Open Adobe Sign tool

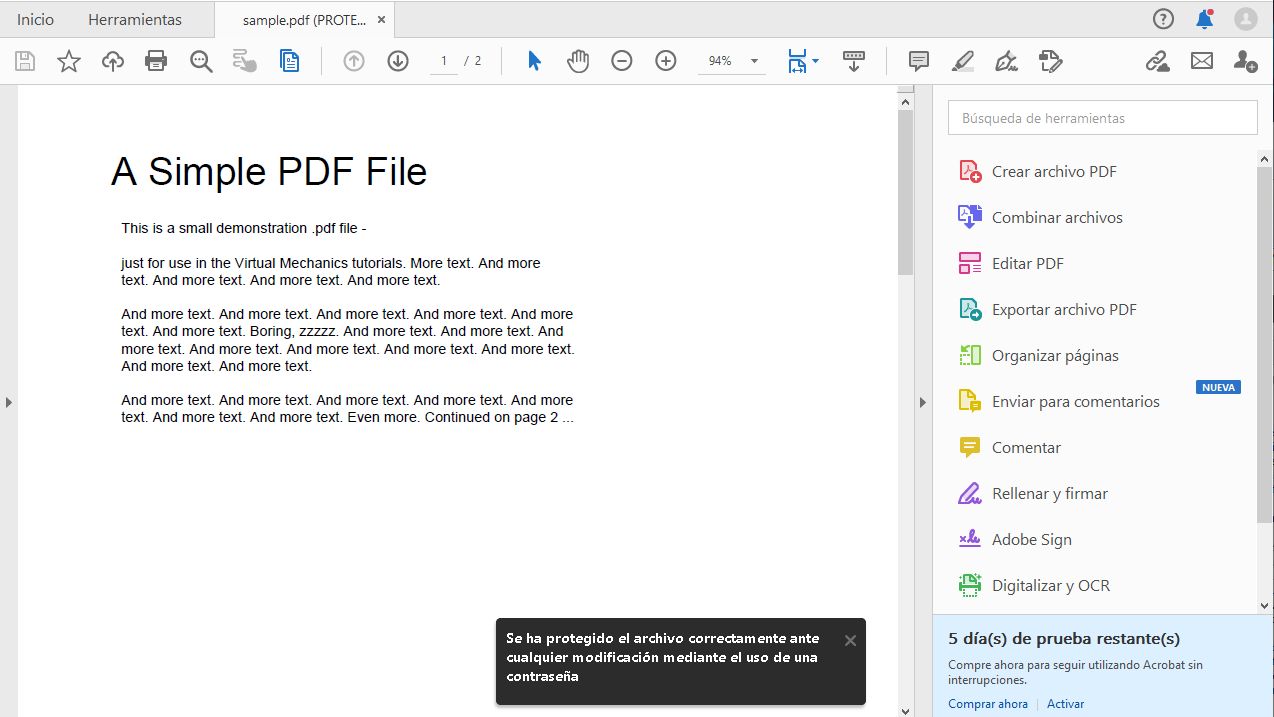click(x=1031, y=539)
